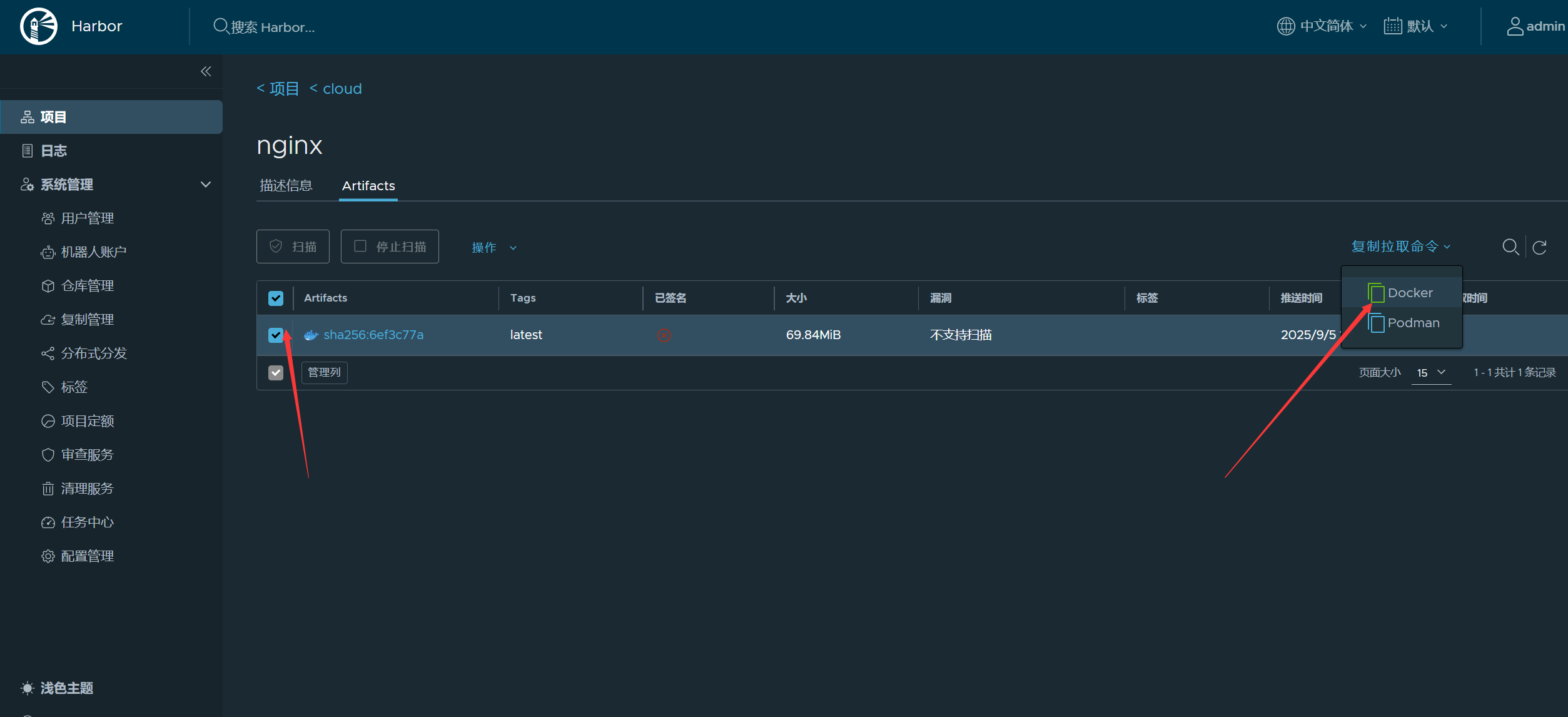Click the red unsigned status icon
Image resolution: width=1568 pixels, height=717 pixels.
(664, 335)
